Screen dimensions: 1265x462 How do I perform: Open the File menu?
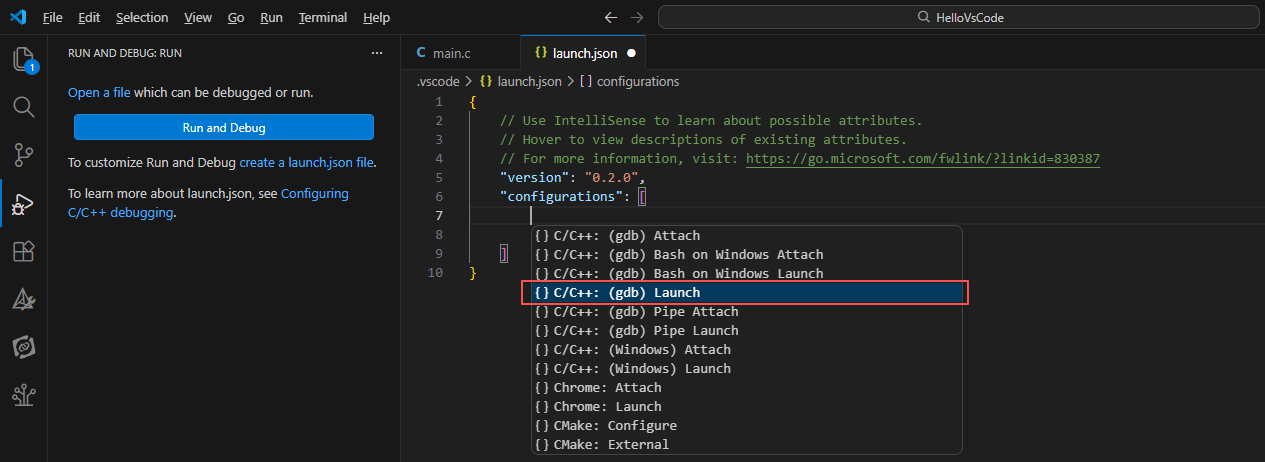(53, 18)
